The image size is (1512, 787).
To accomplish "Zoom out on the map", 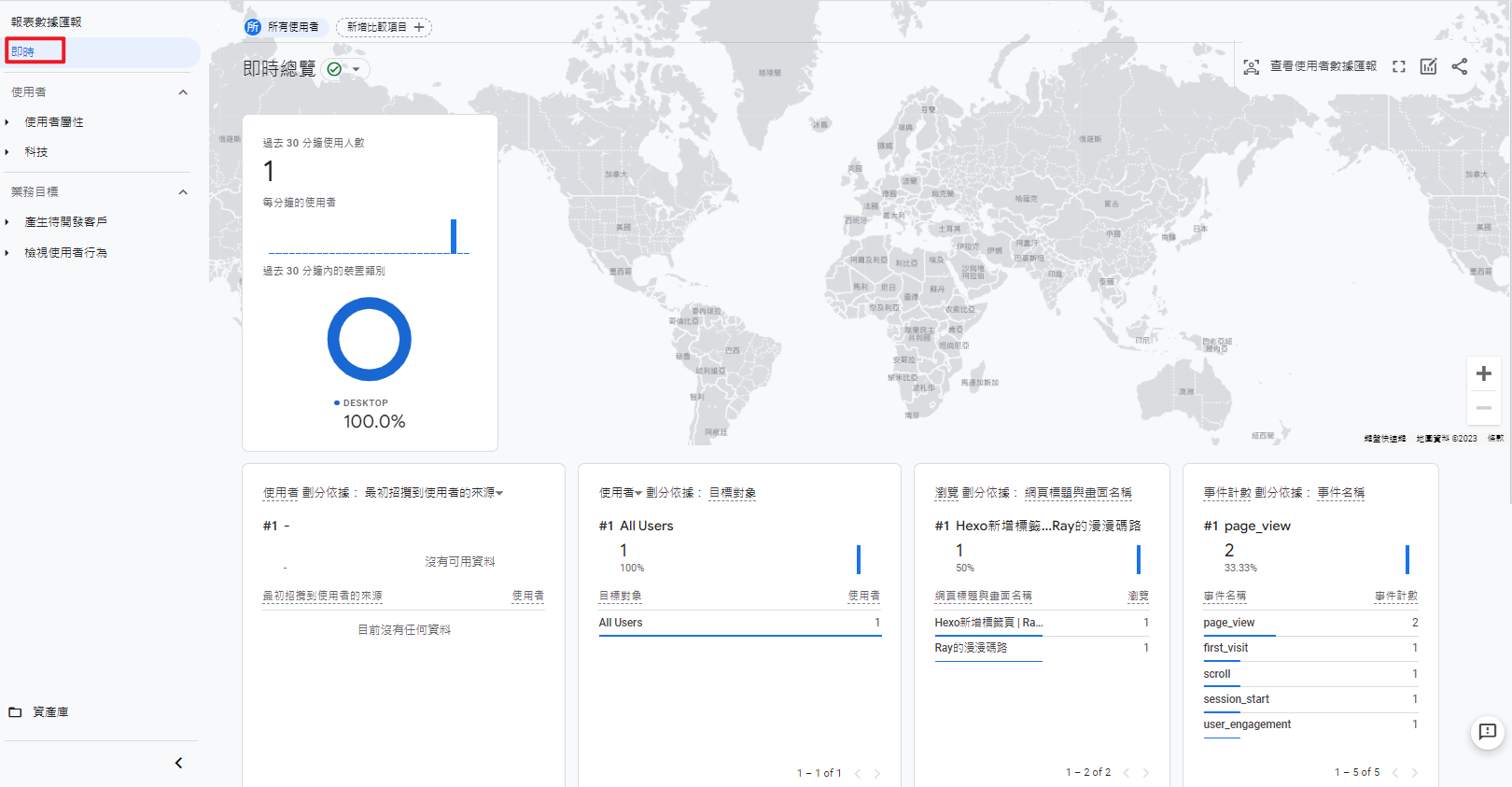I will (x=1484, y=408).
